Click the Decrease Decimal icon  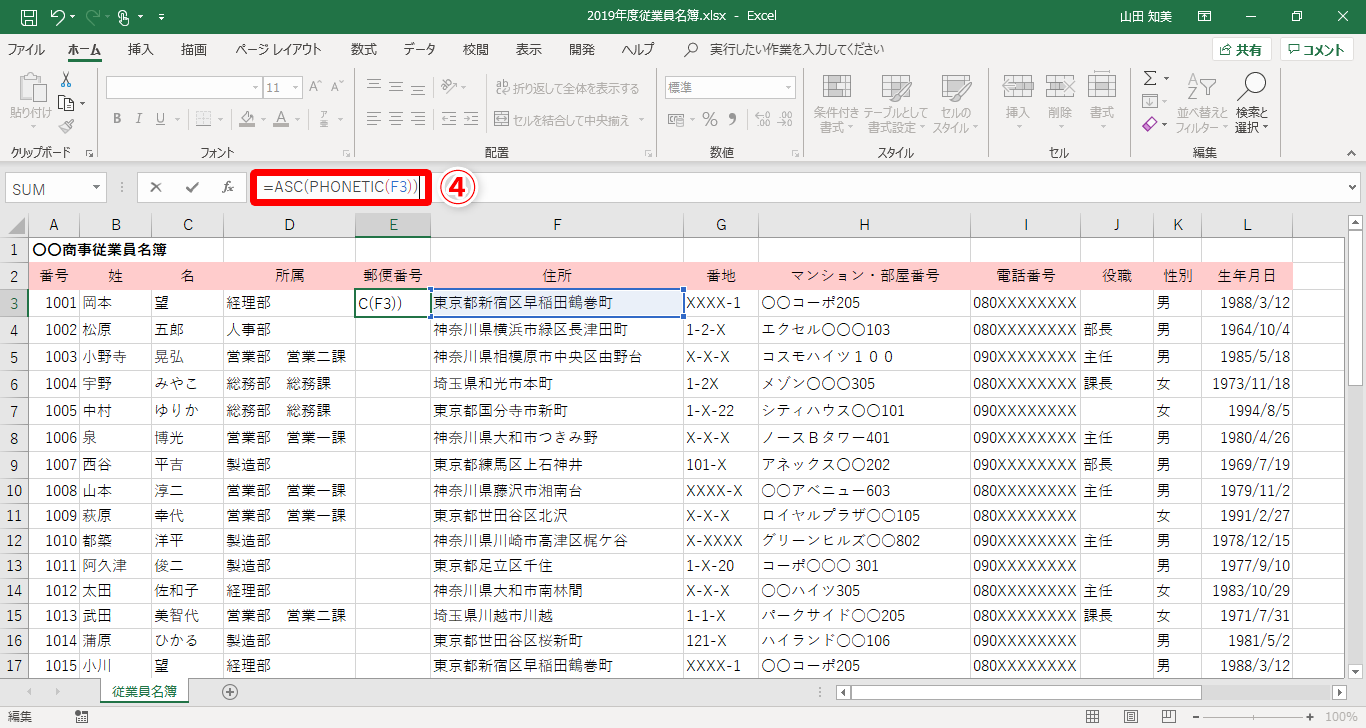pos(787,120)
